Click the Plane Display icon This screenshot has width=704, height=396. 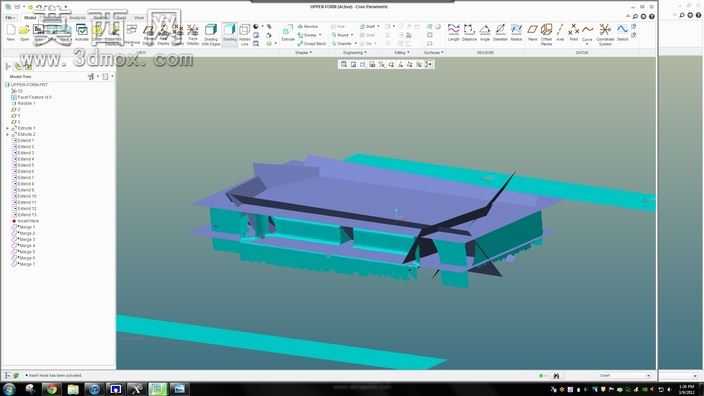point(148,34)
